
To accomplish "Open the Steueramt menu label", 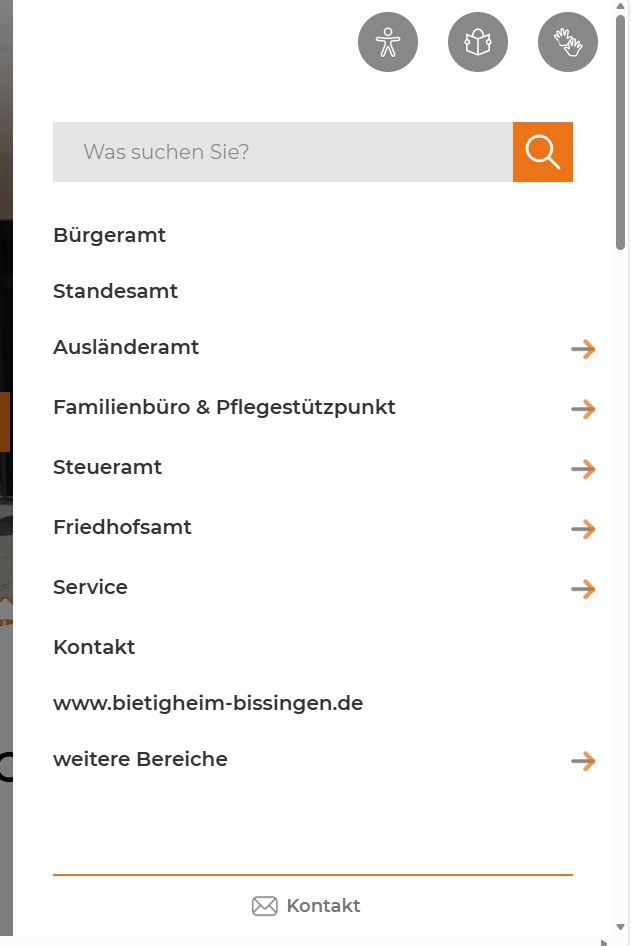I will [x=107, y=468].
